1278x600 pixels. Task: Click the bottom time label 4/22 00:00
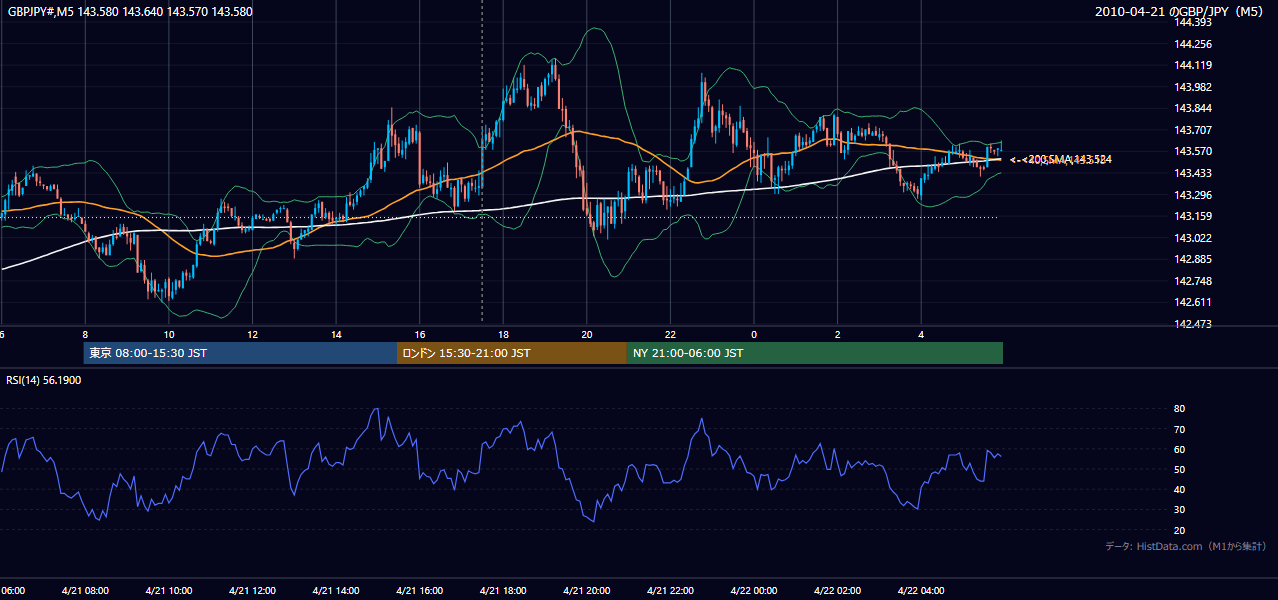(754, 591)
